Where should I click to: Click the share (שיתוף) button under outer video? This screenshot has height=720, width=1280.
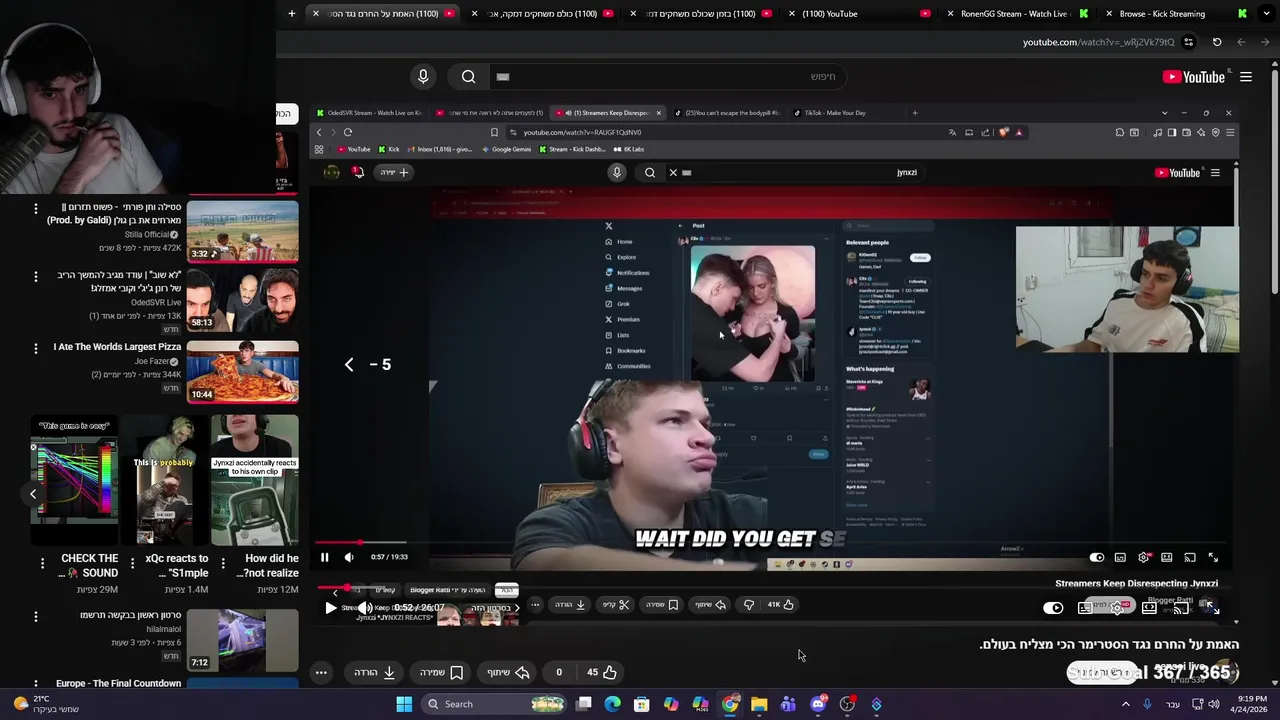click(506, 672)
